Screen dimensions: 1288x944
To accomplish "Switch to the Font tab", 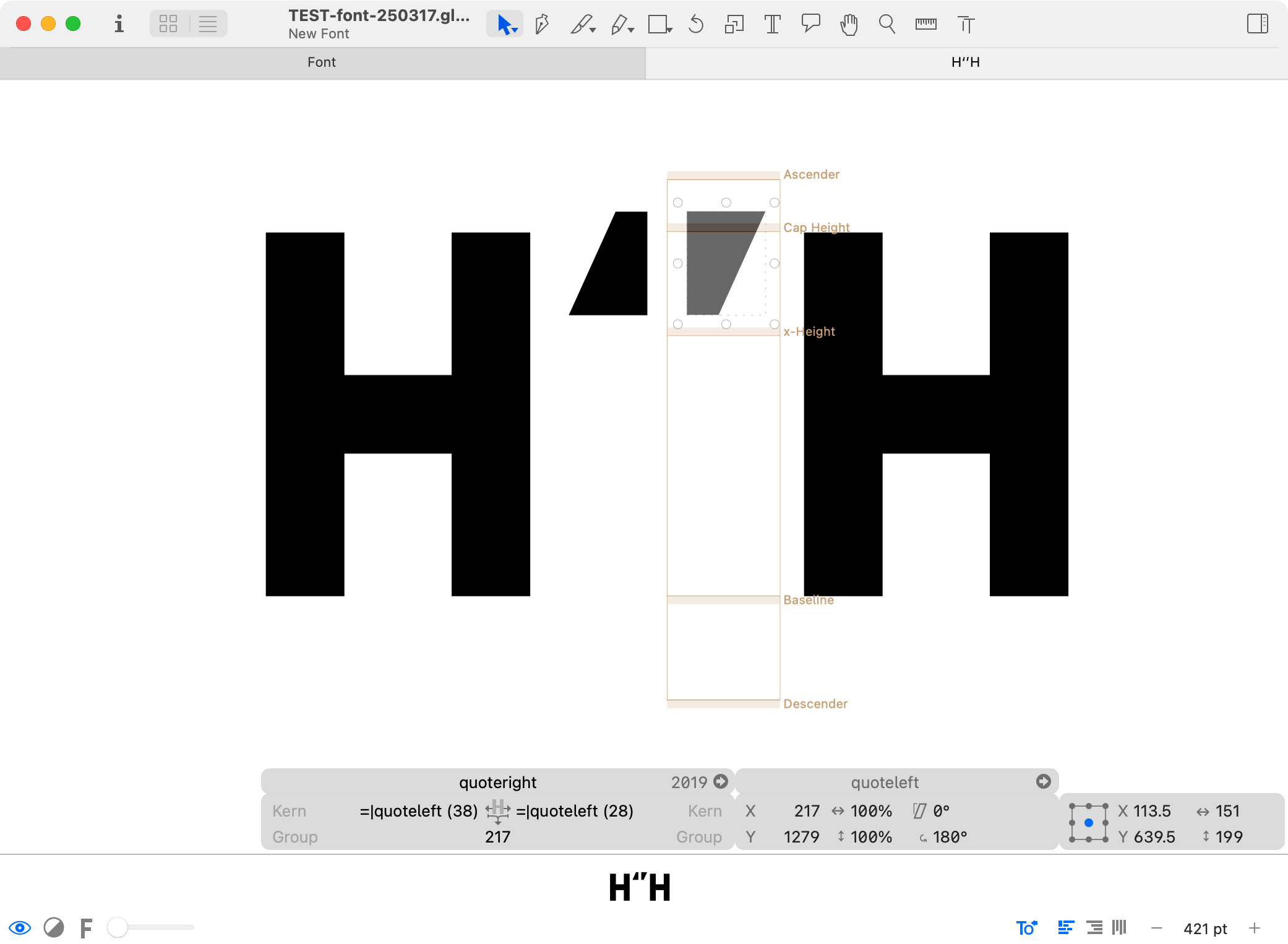I will (322, 62).
